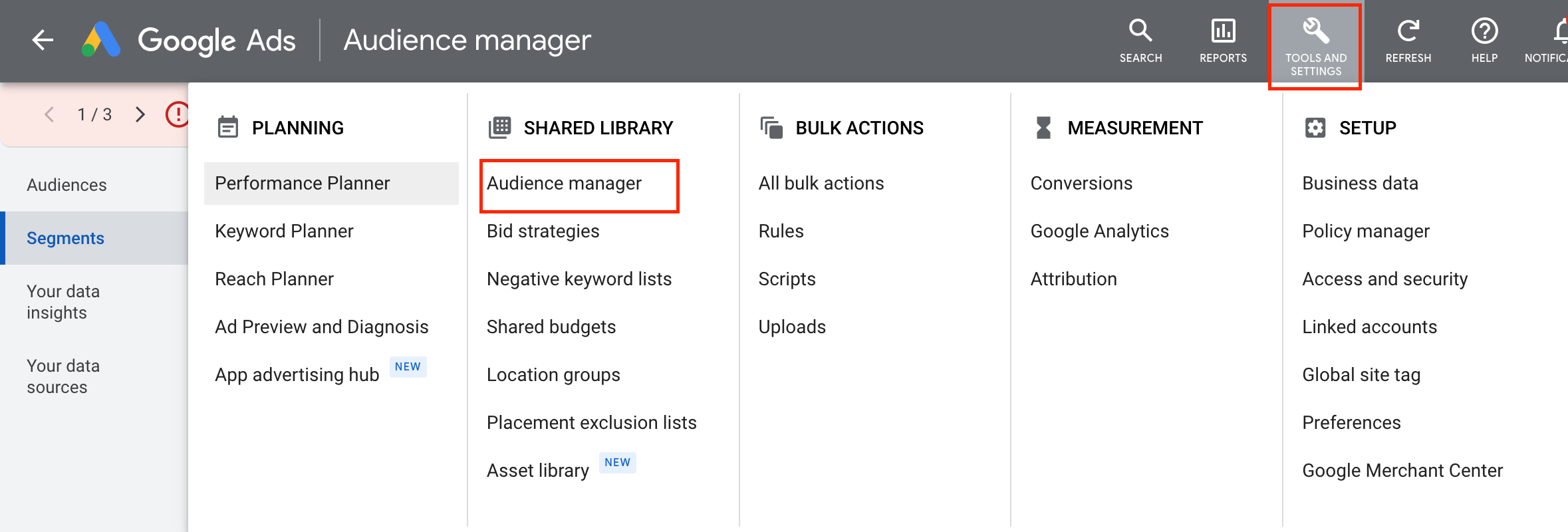Open Asset library menu entry
This screenshot has height=532, width=1568.
pos(537,471)
